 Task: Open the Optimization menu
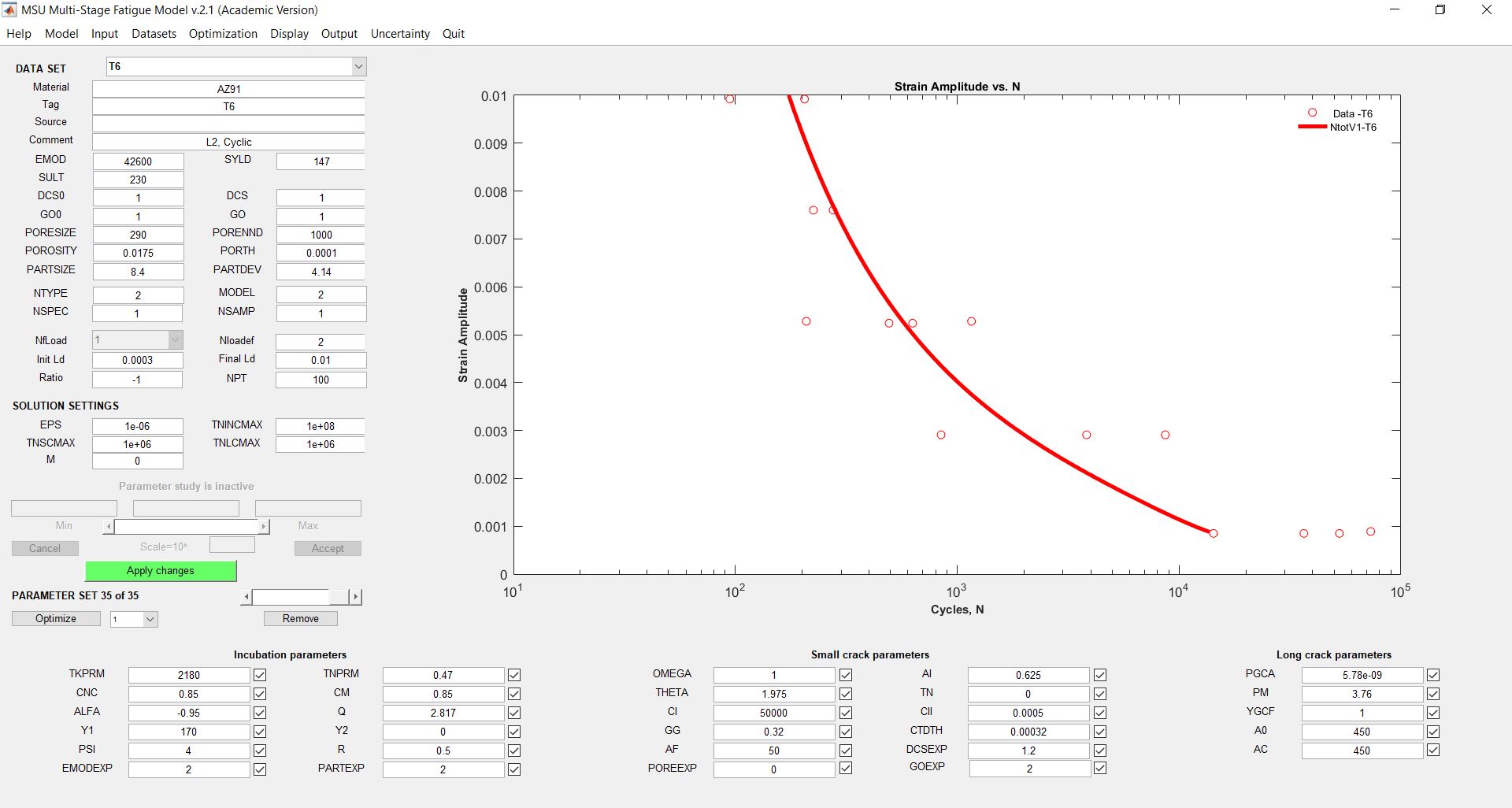point(223,34)
